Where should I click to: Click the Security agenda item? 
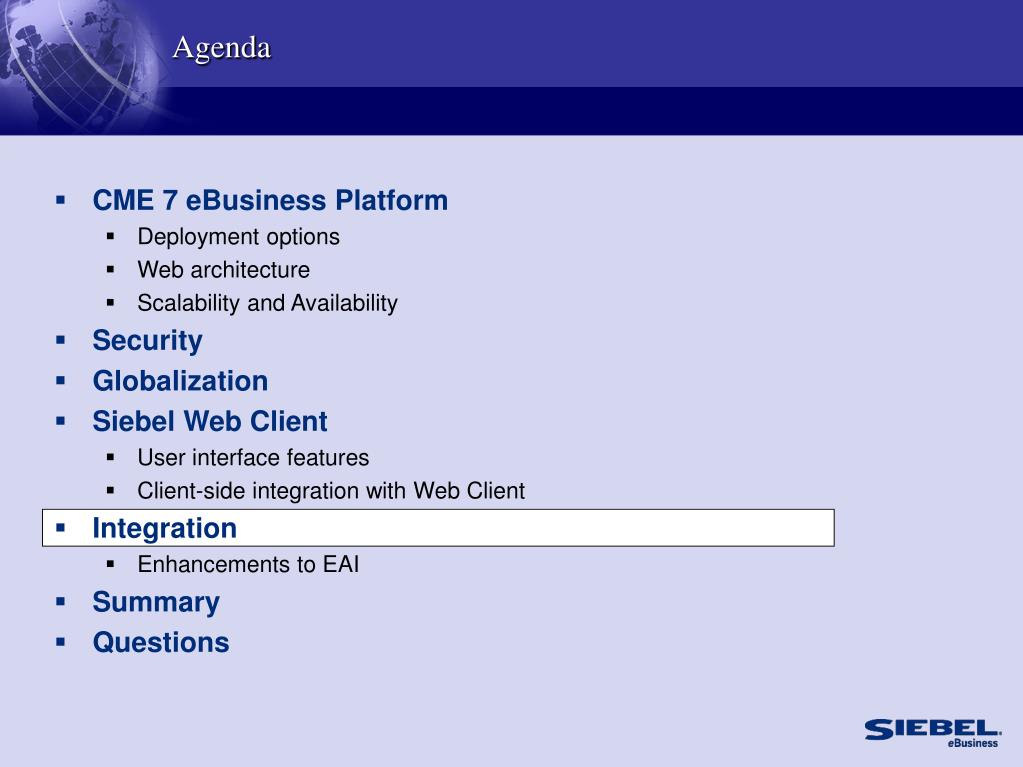pyautogui.click(x=147, y=340)
